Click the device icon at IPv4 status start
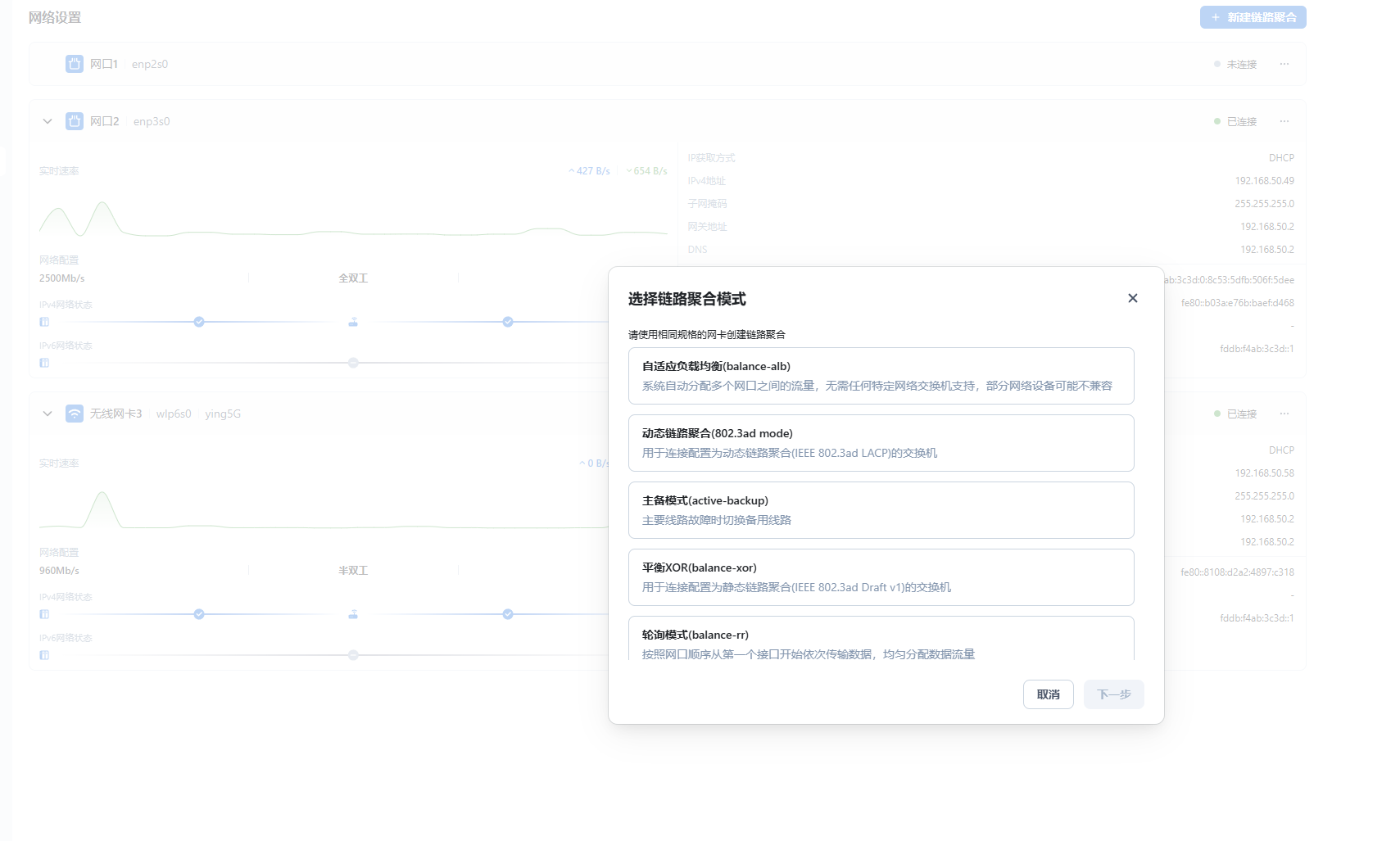The width and height of the screenshot is (1400, 841). coord(43,322)
